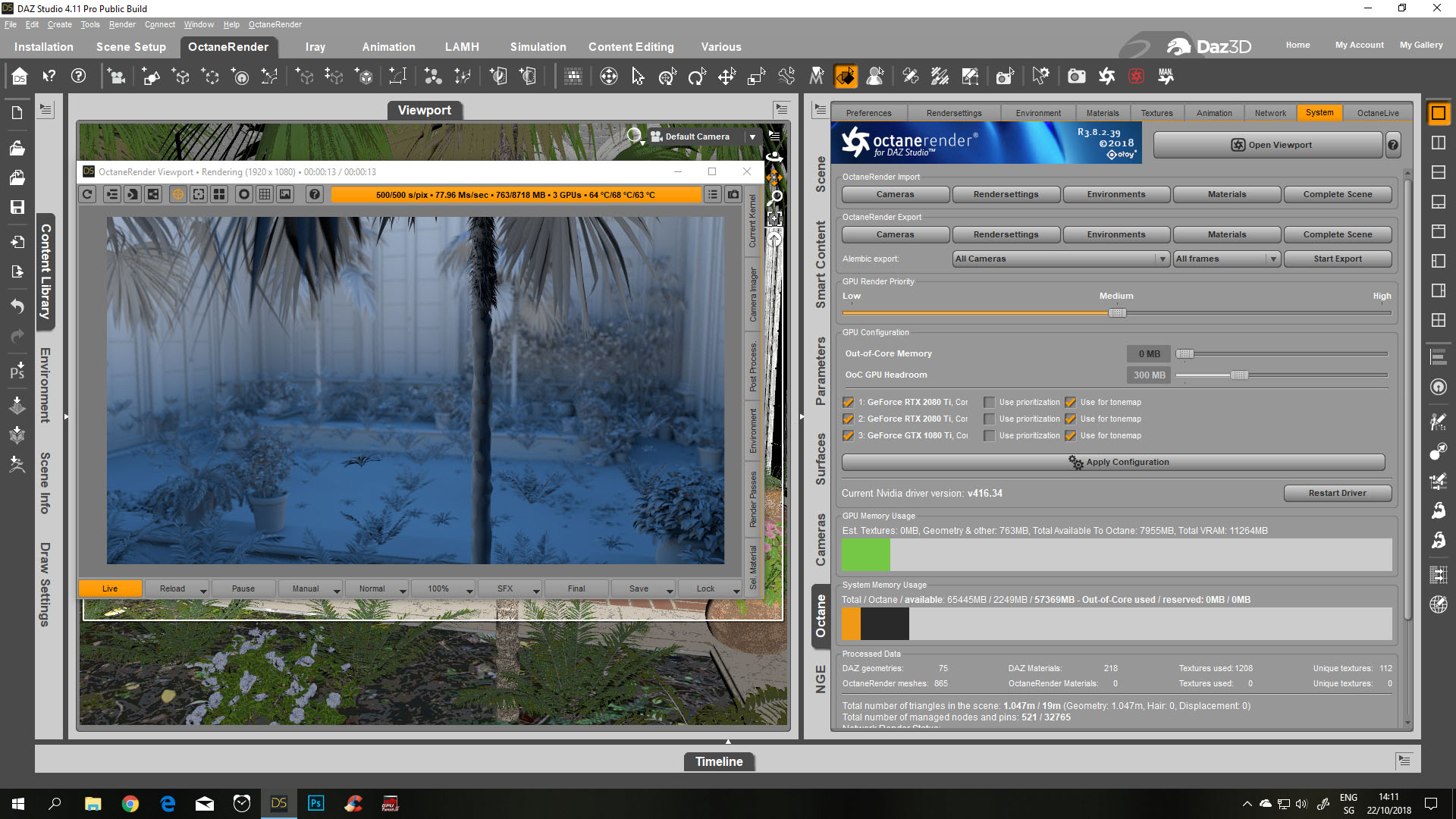
Task: Click the Restart Driver button
Action: (x=1337, y=494)
